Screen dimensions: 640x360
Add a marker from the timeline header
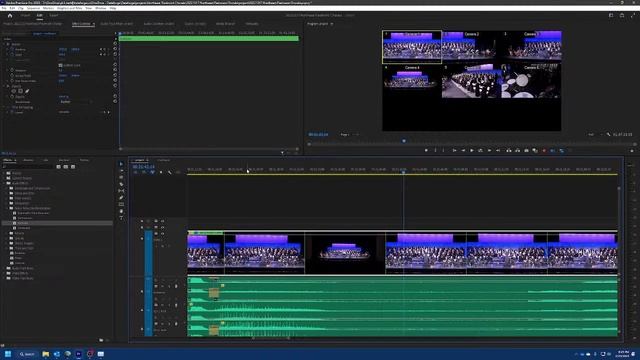(161, 172)
